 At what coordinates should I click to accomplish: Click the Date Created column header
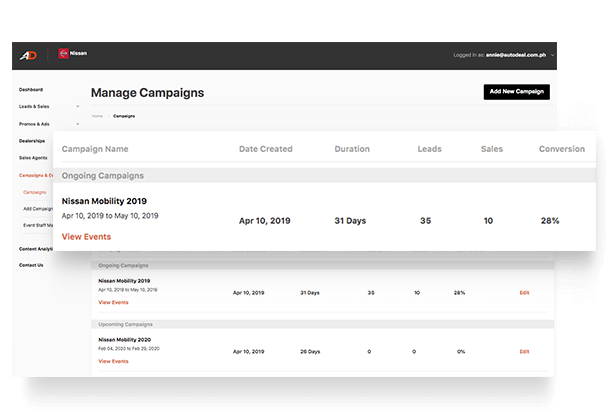point(266,149)
